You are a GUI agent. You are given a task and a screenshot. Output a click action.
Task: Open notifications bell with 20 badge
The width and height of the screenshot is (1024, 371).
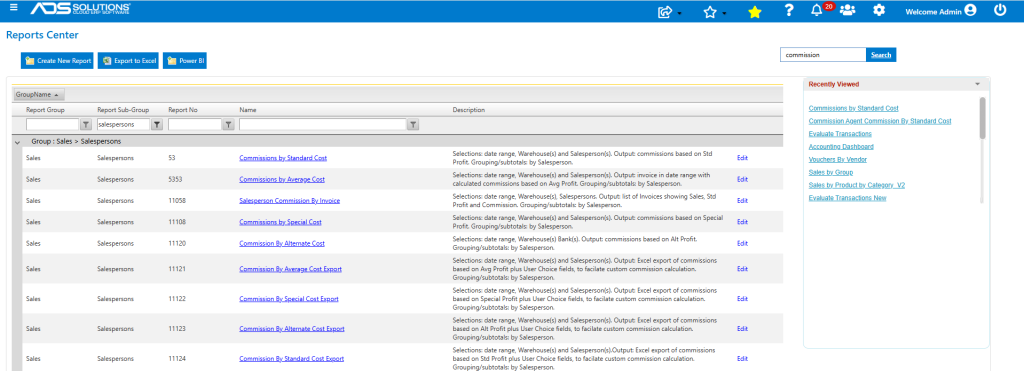tap(816, 10)
